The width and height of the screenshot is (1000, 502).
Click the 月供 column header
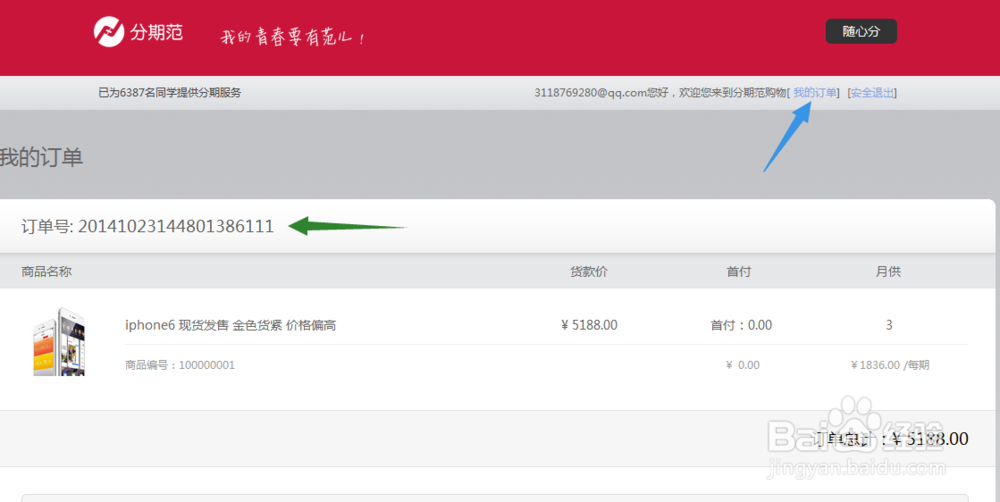(x=888, y=272)
